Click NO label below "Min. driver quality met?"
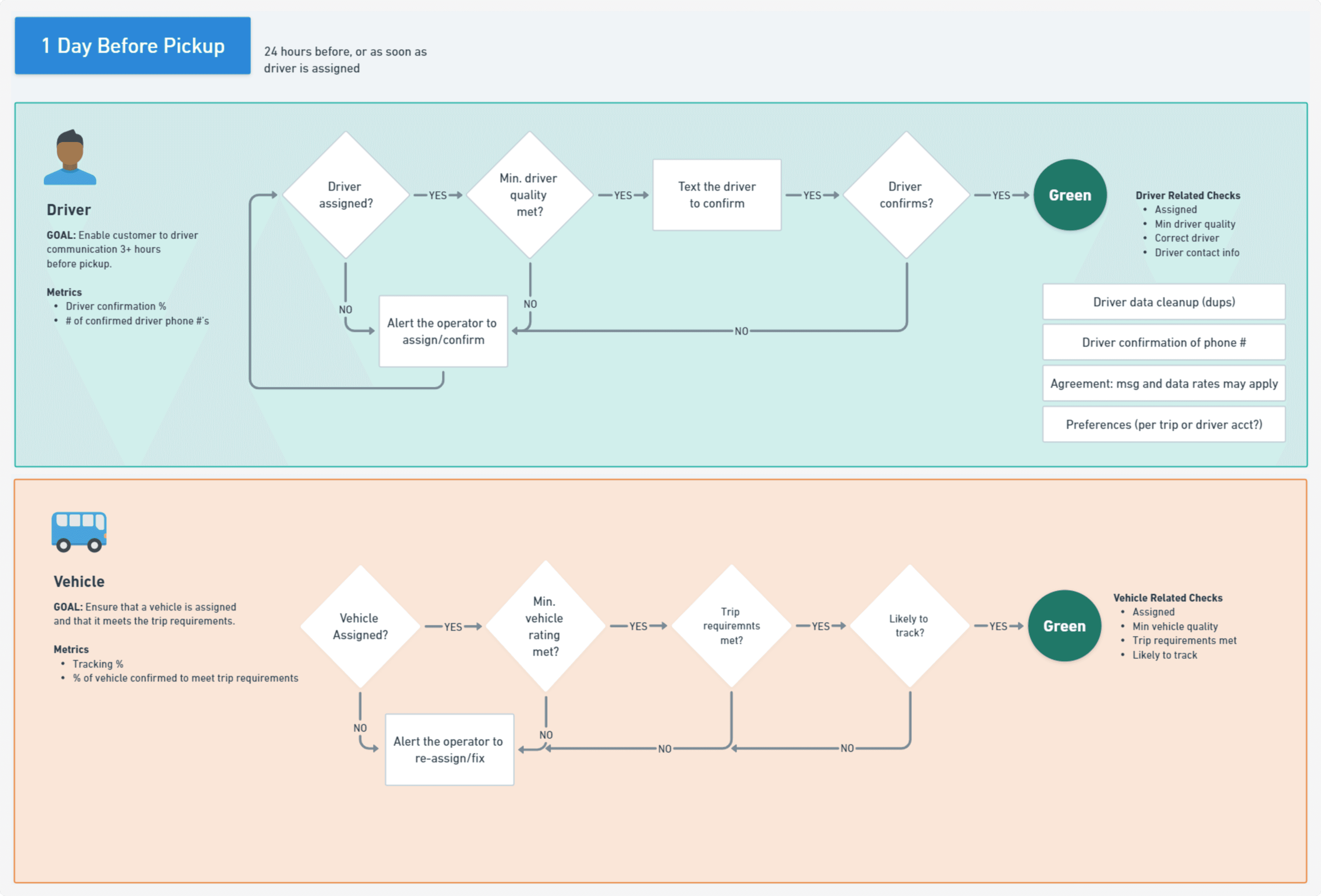Screen dimensions: 1321x896 point(530,304)
